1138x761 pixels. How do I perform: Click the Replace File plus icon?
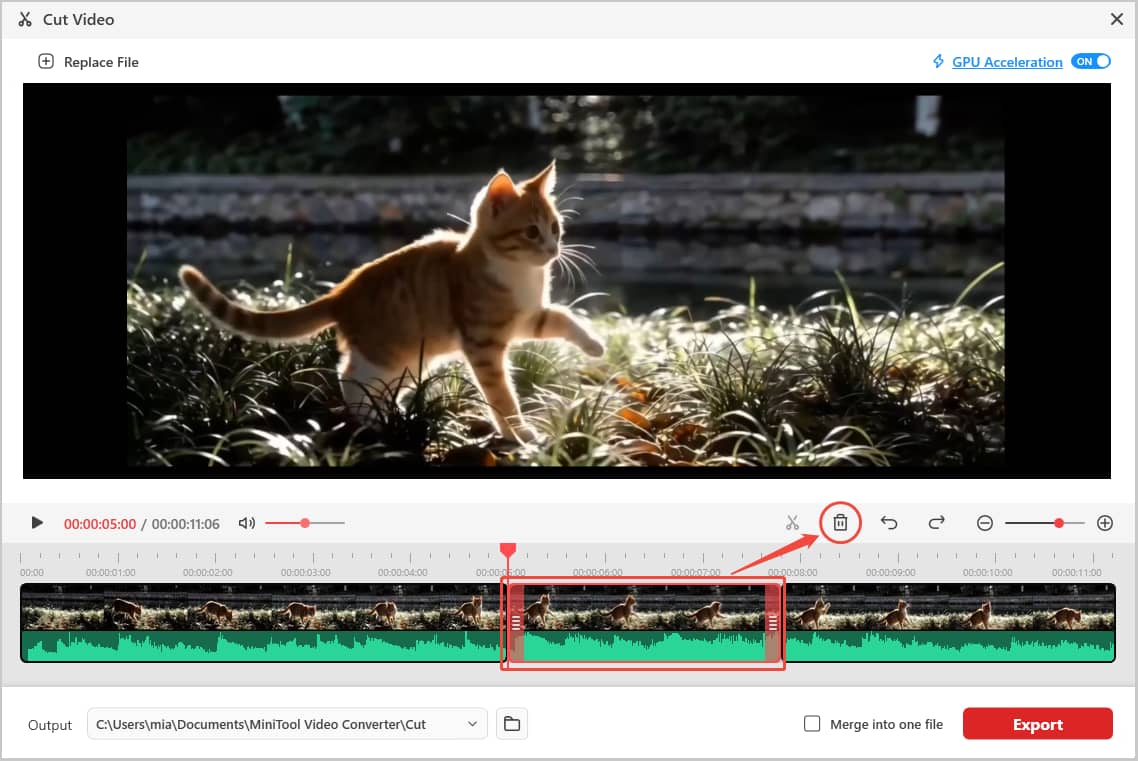click(x=46, y=62)
